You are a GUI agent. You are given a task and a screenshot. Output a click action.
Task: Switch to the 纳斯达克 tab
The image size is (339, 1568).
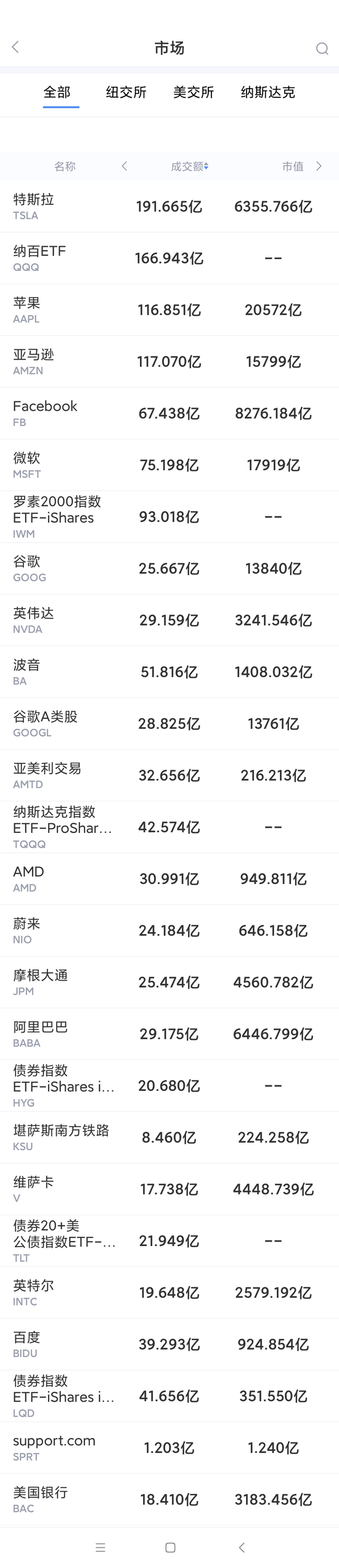coord(268,92)
